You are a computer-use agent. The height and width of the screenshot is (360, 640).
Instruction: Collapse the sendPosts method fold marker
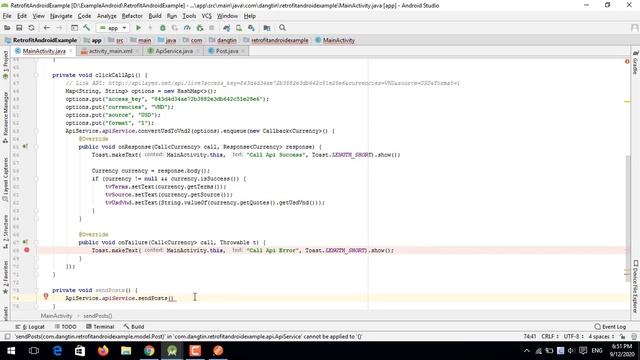(x=36, y=290)
